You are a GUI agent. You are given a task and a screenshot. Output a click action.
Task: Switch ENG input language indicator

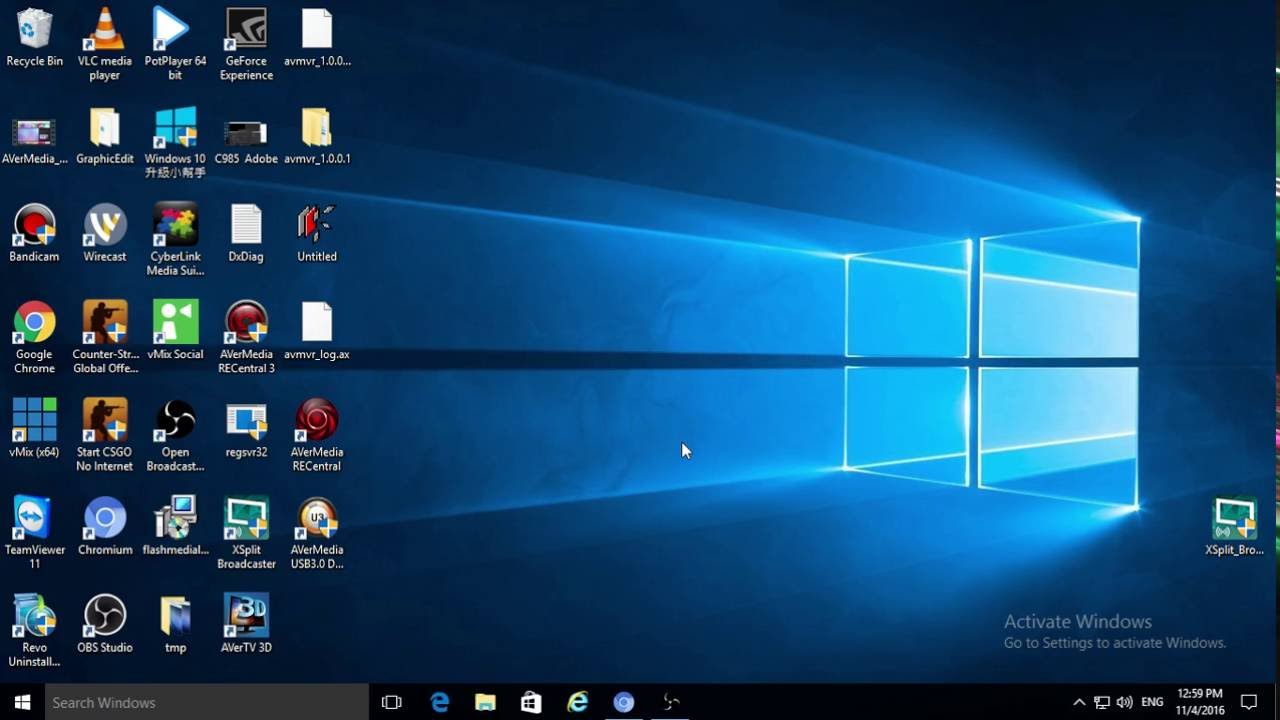[x=1152, y=702]
